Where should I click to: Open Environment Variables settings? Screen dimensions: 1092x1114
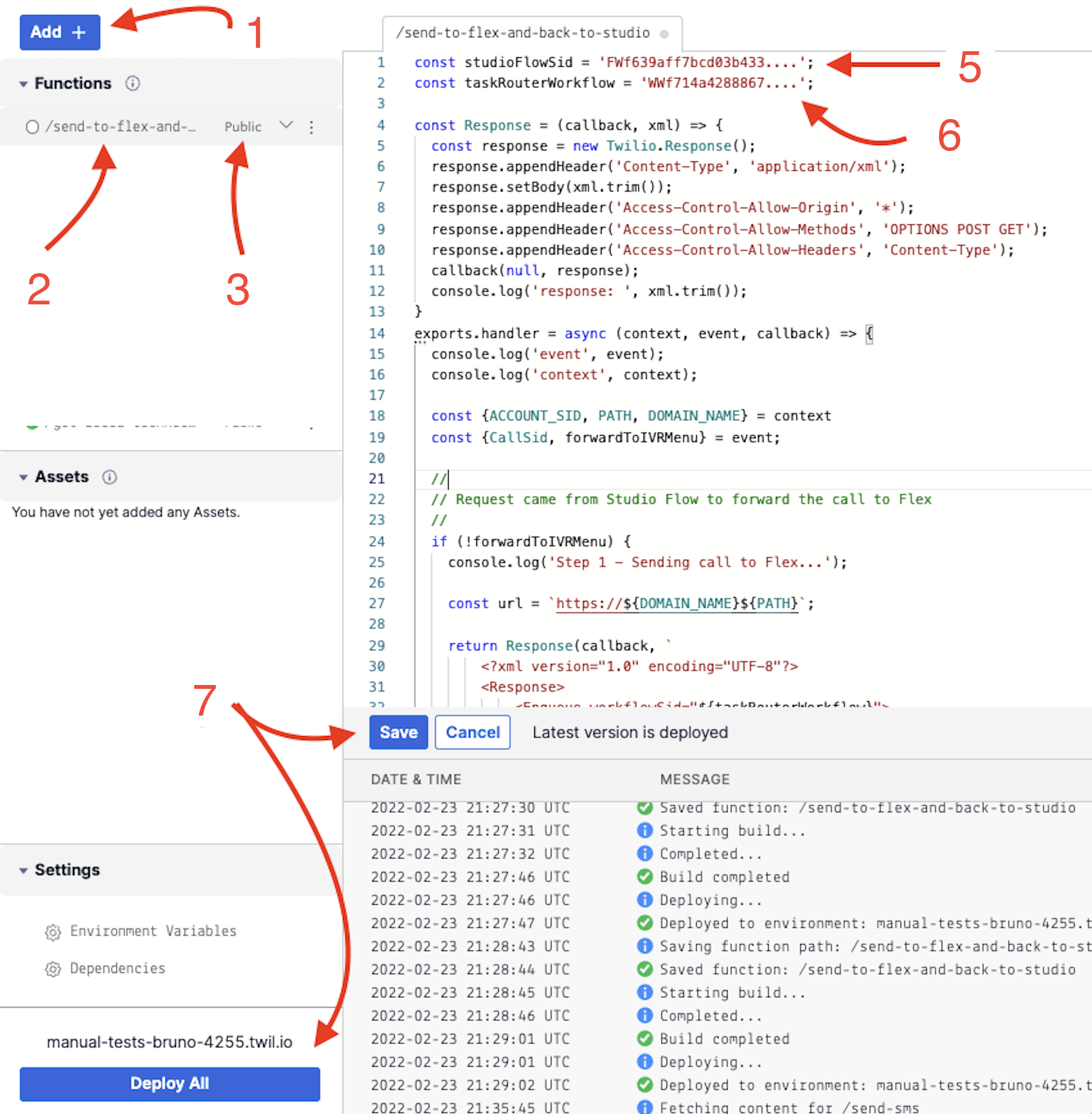click(x=153, y=930)
